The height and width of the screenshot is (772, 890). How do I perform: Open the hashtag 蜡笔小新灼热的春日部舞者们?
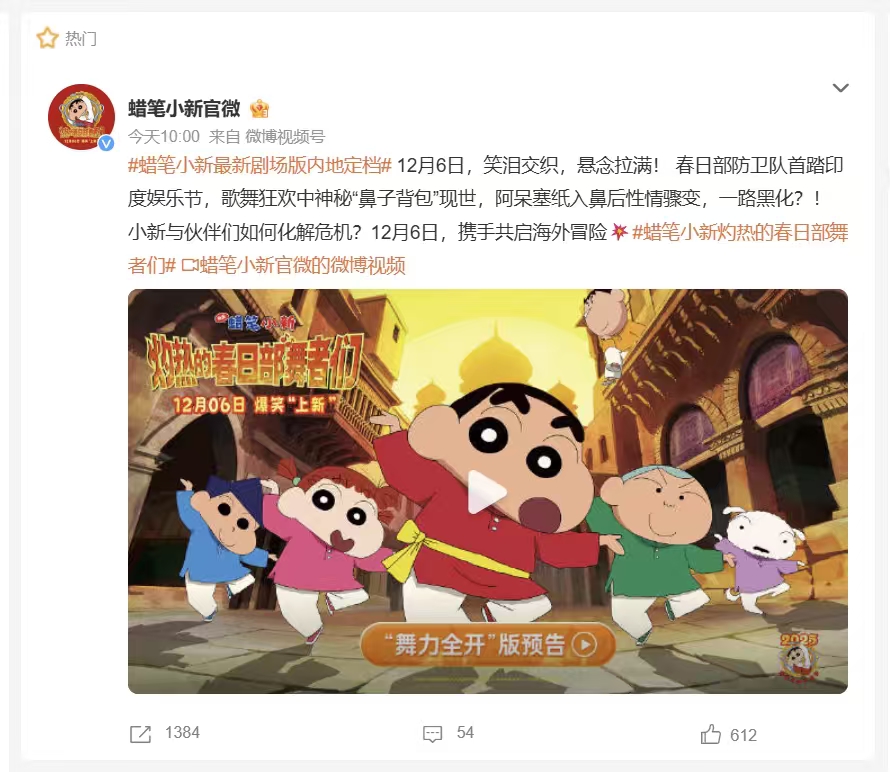tap(488, 249)
